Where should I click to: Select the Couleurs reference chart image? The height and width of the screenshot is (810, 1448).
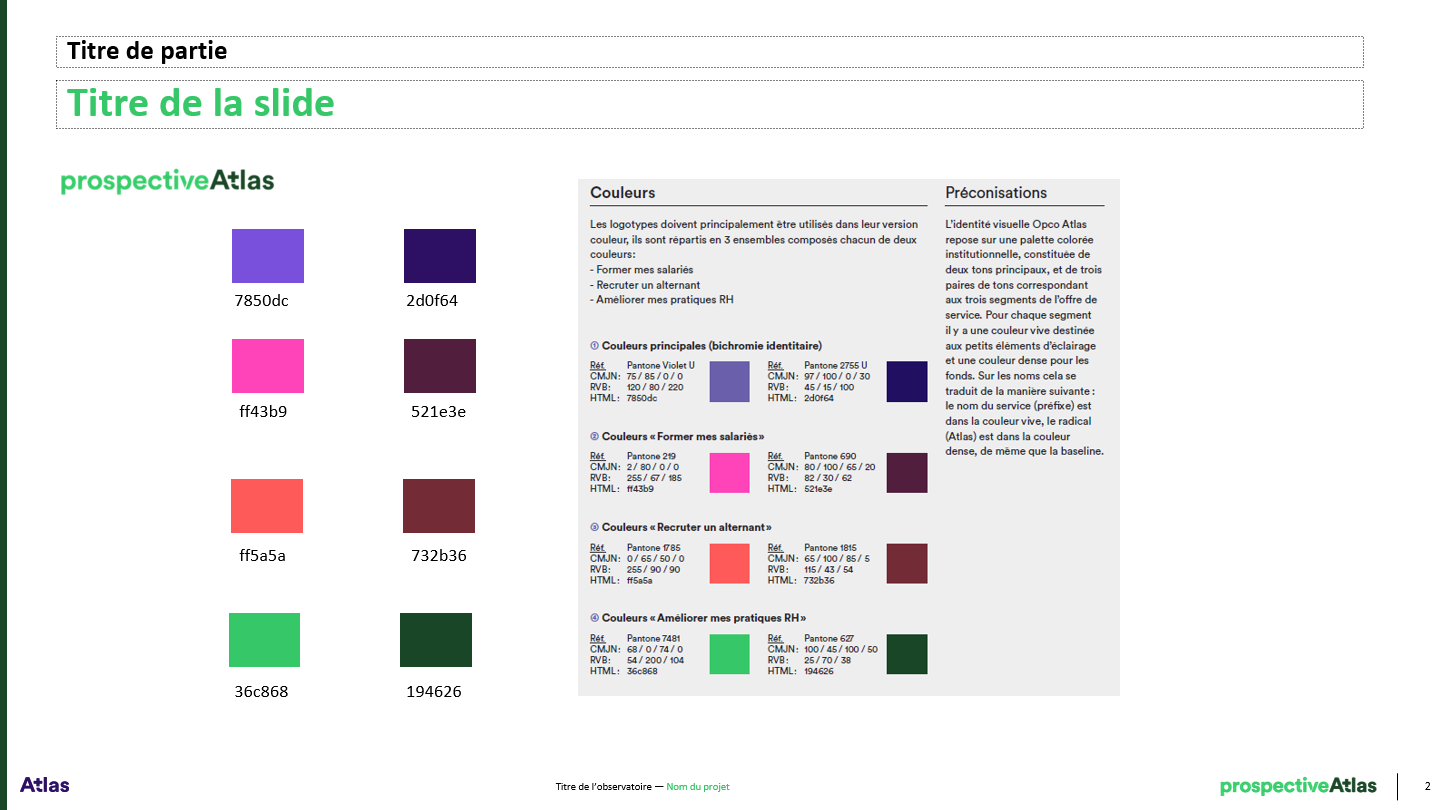tap(848, 437)
